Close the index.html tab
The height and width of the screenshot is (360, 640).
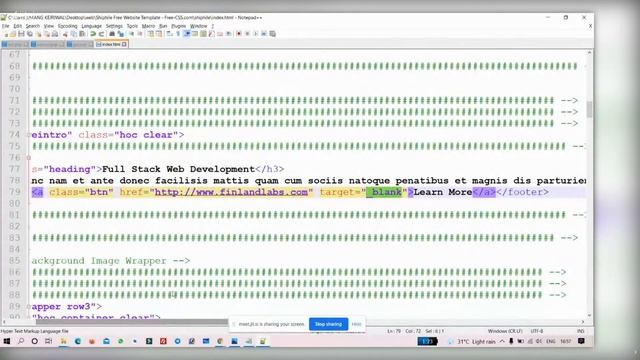[124, 44]
